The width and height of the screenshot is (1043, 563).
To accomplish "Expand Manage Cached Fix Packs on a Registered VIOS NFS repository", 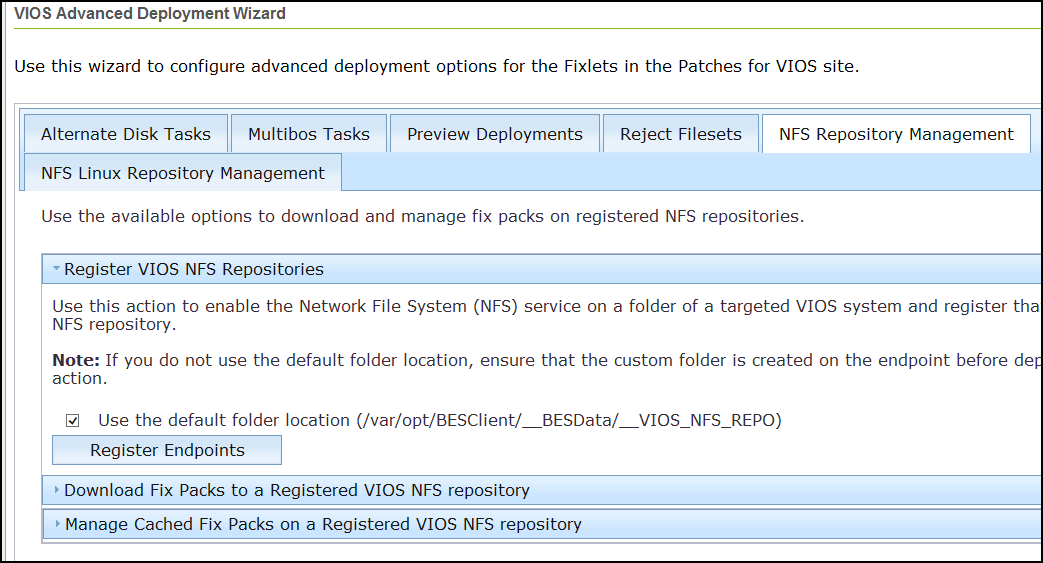I will click(x=541, y=524).
